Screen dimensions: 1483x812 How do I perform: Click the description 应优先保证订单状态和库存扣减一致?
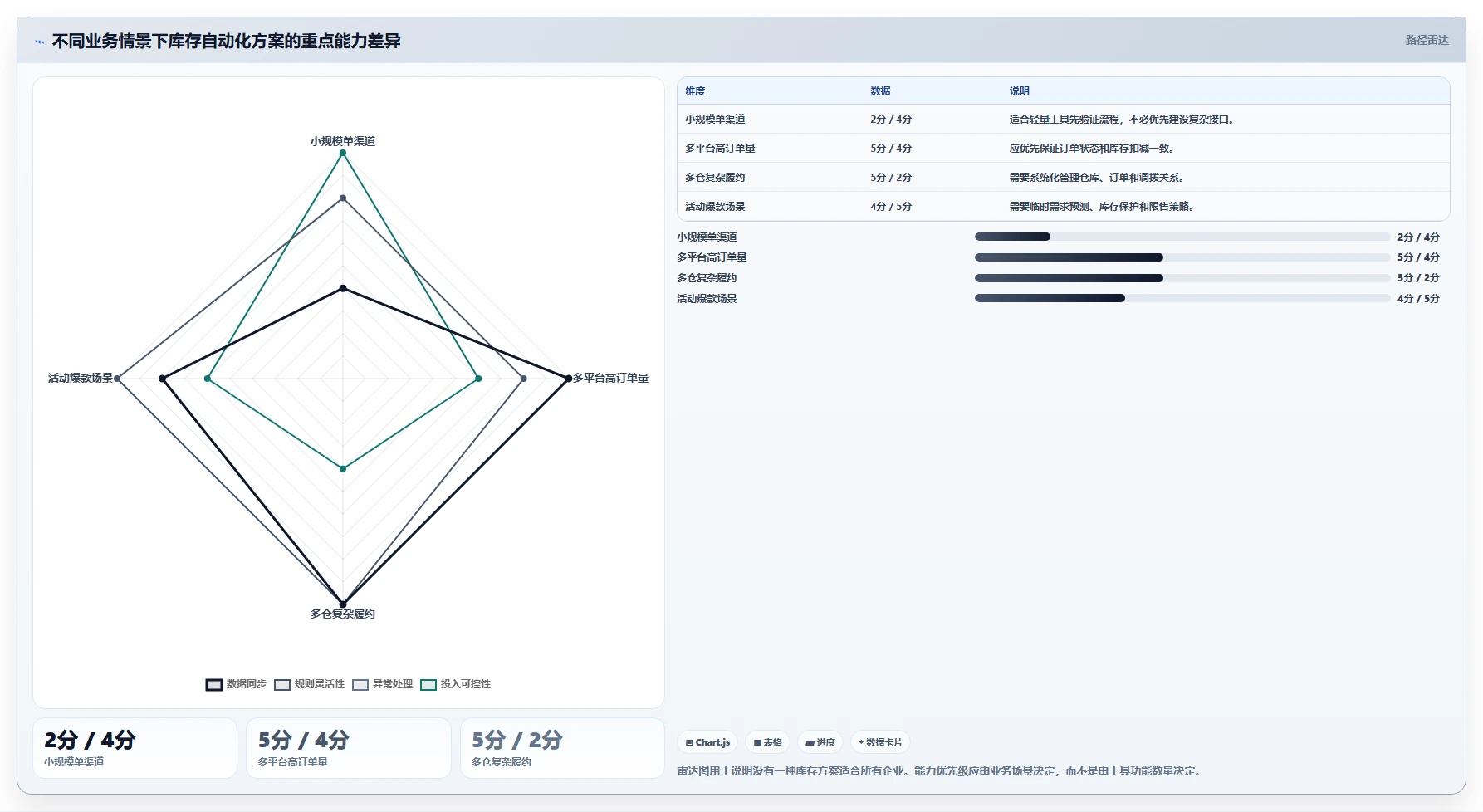coord(1094,149)
